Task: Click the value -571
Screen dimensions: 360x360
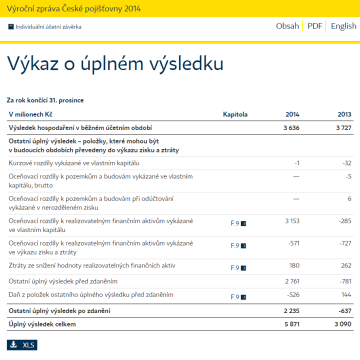Action: tap(293, 243)
